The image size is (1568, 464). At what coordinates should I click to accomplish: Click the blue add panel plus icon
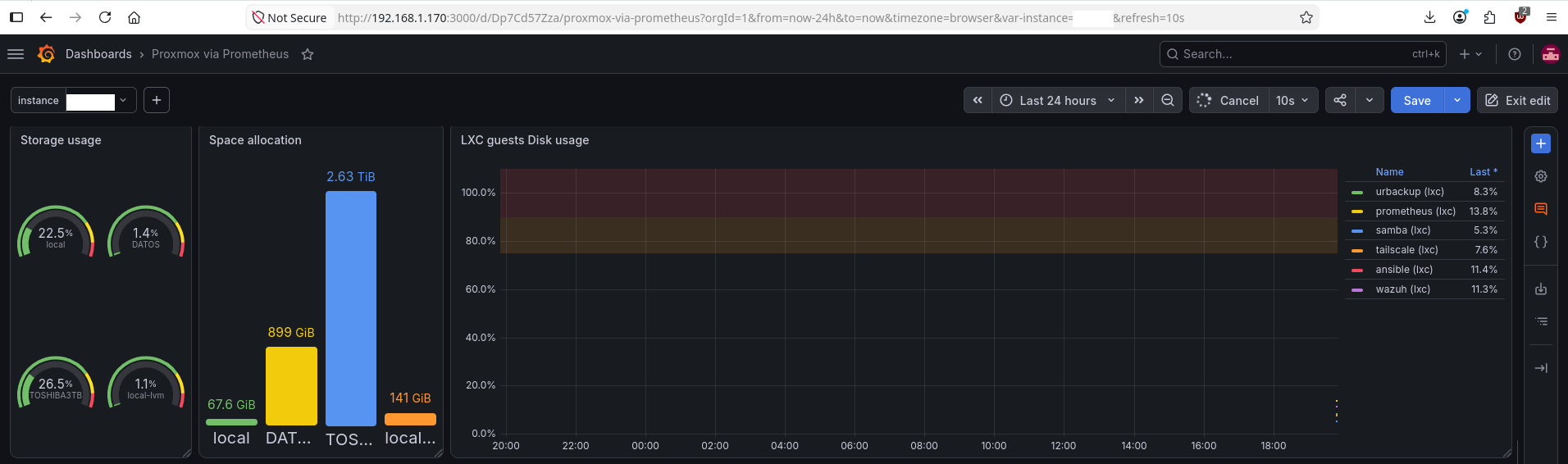1541,143
